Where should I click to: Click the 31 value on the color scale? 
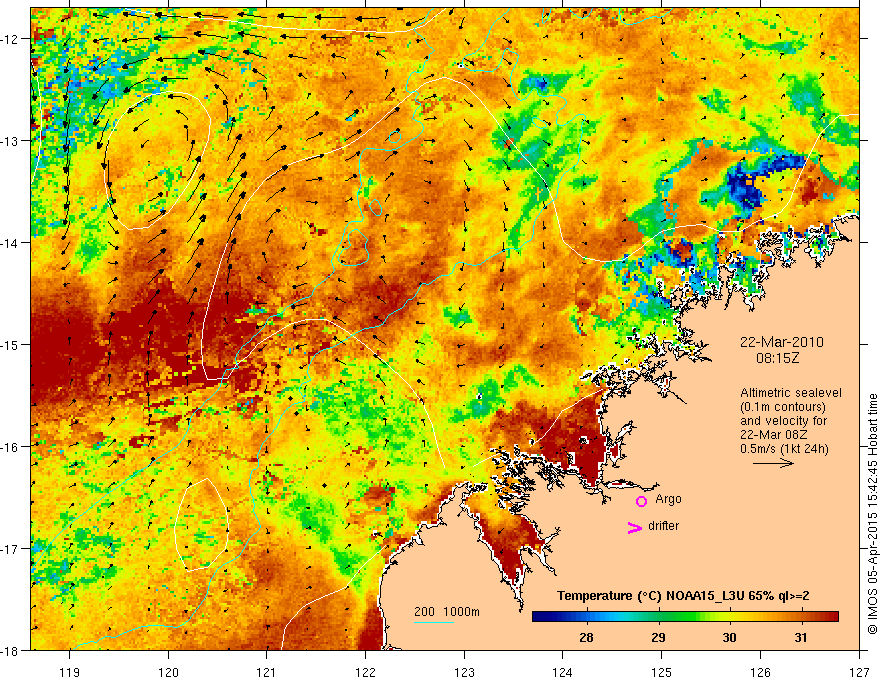click(x=801, y=637)
